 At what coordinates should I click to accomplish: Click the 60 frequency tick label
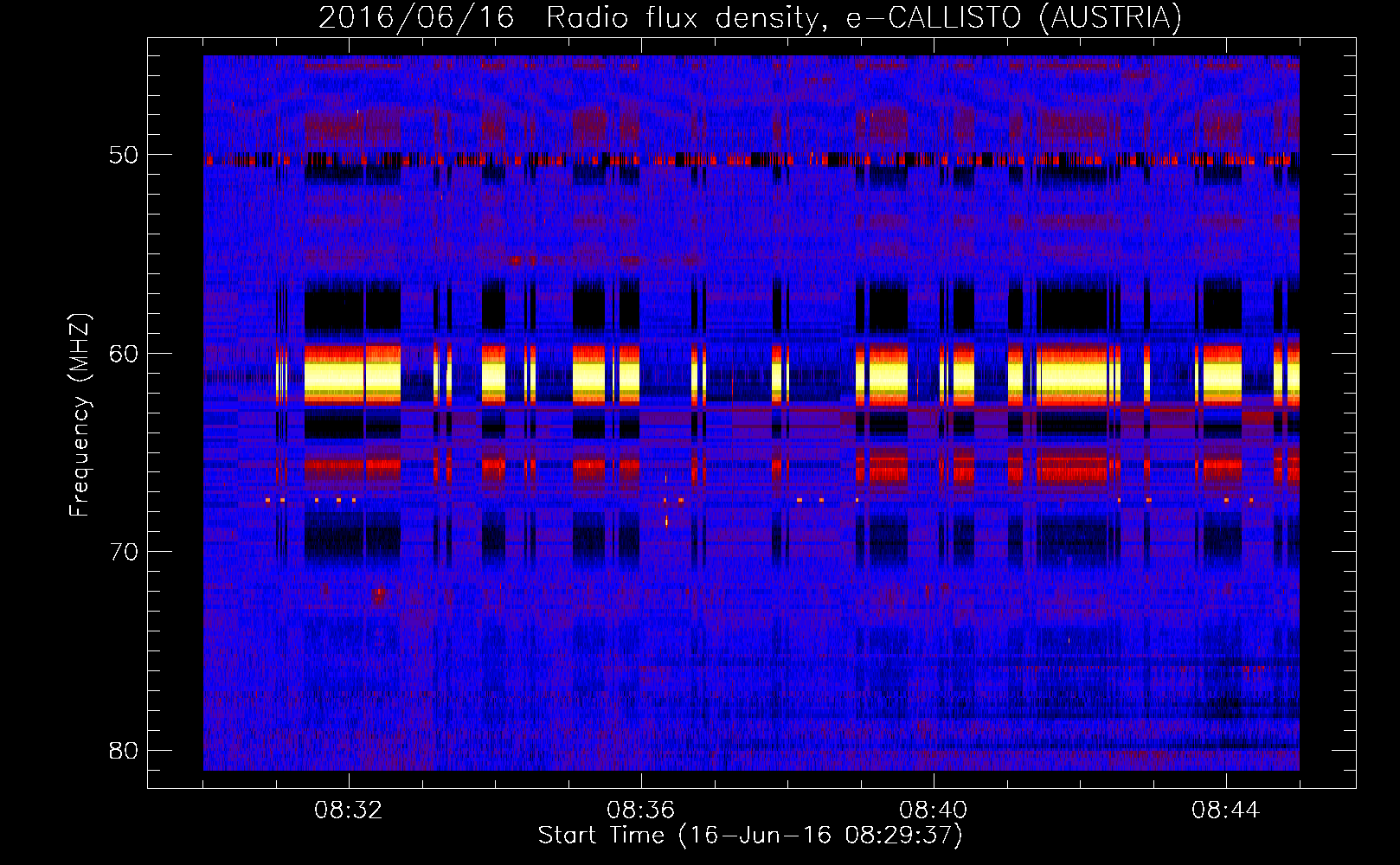pos(124,354)
